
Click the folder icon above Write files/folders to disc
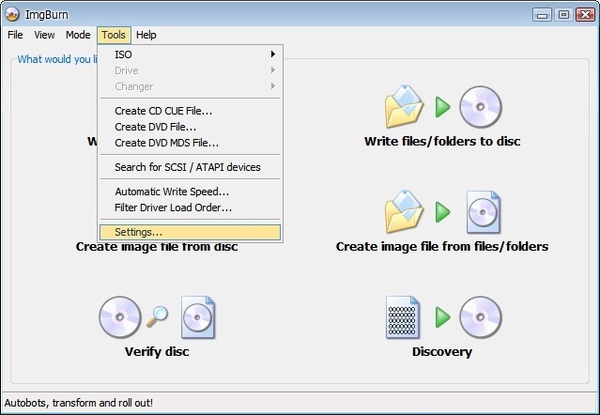(x=404, y=107)
